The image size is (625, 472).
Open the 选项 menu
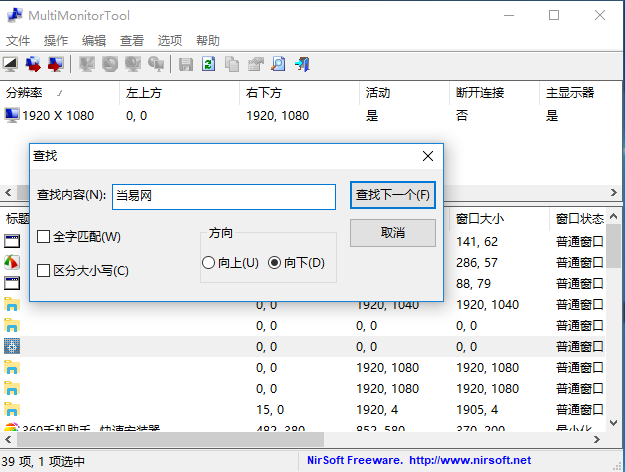[x=170, y=41]
